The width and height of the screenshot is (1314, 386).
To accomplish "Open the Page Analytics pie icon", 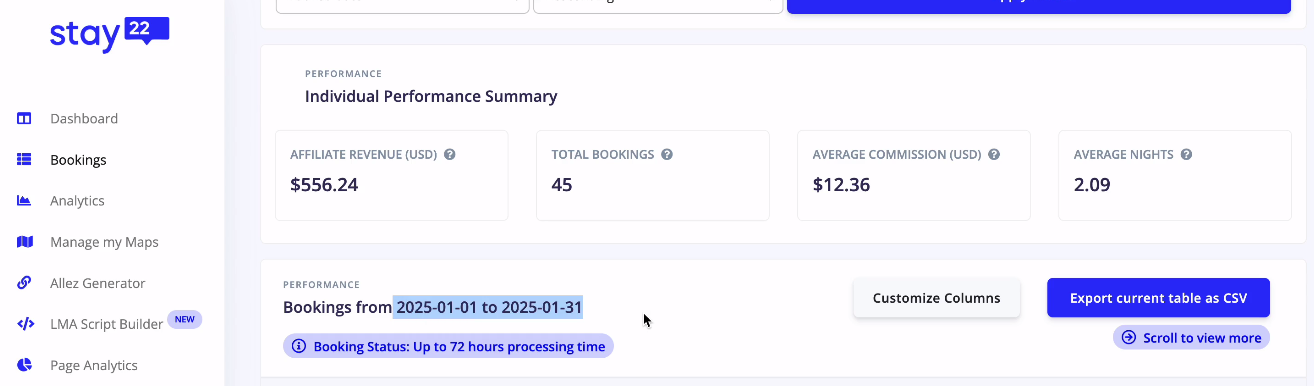I will pos(25,365).
